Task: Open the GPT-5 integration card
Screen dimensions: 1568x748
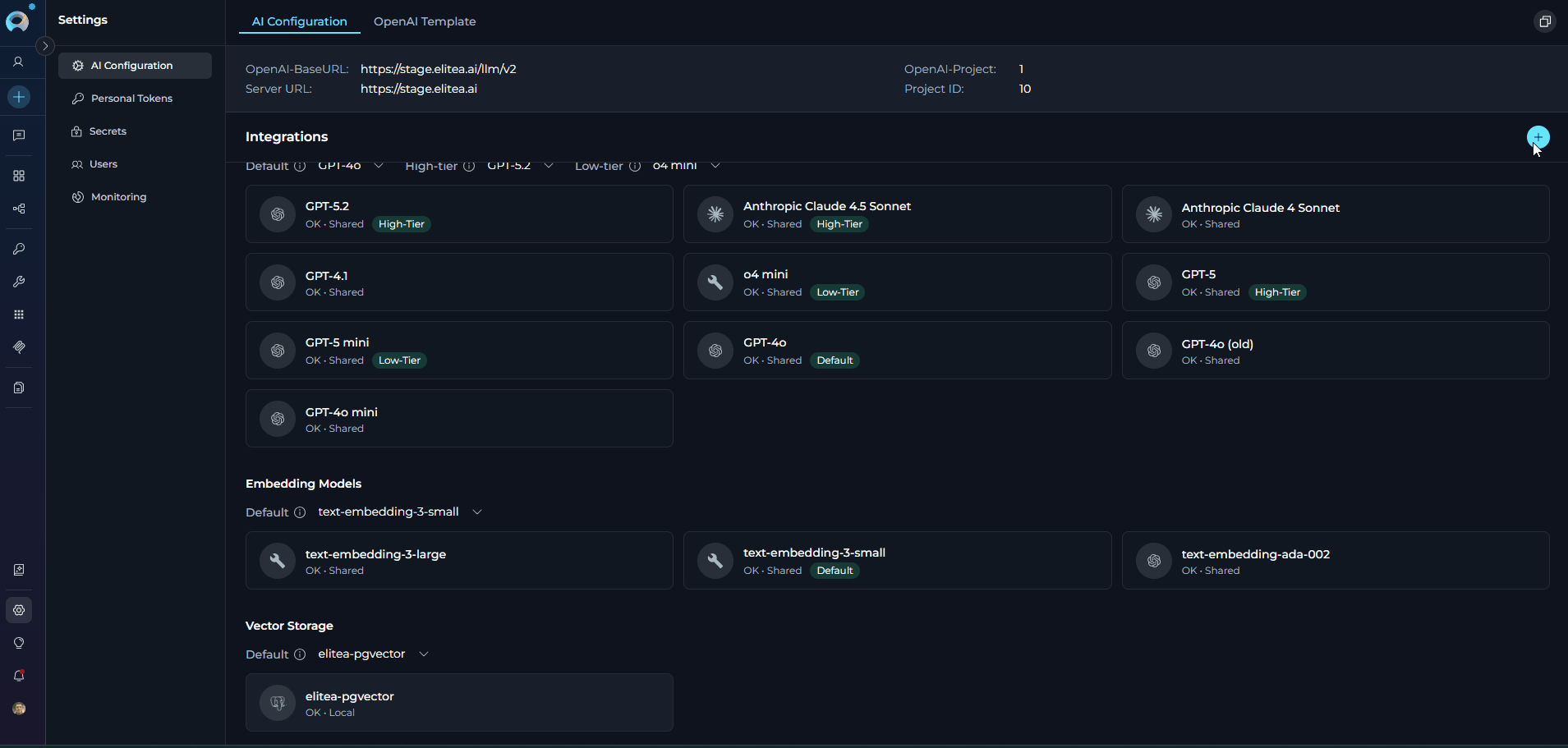Action: point(1336,282)
